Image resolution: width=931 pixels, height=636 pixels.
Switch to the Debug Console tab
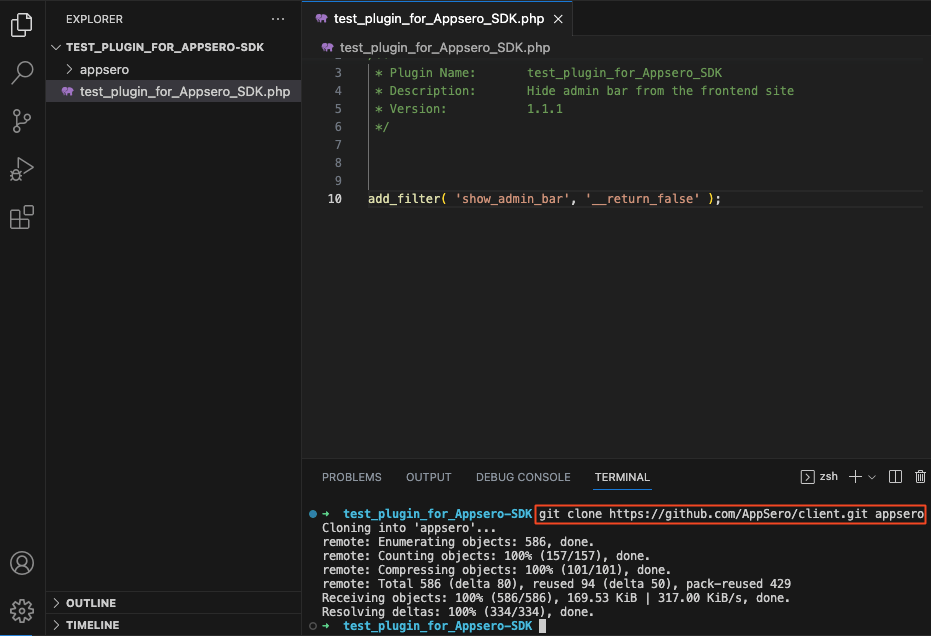pyautogui.click(x=523, y=477)
